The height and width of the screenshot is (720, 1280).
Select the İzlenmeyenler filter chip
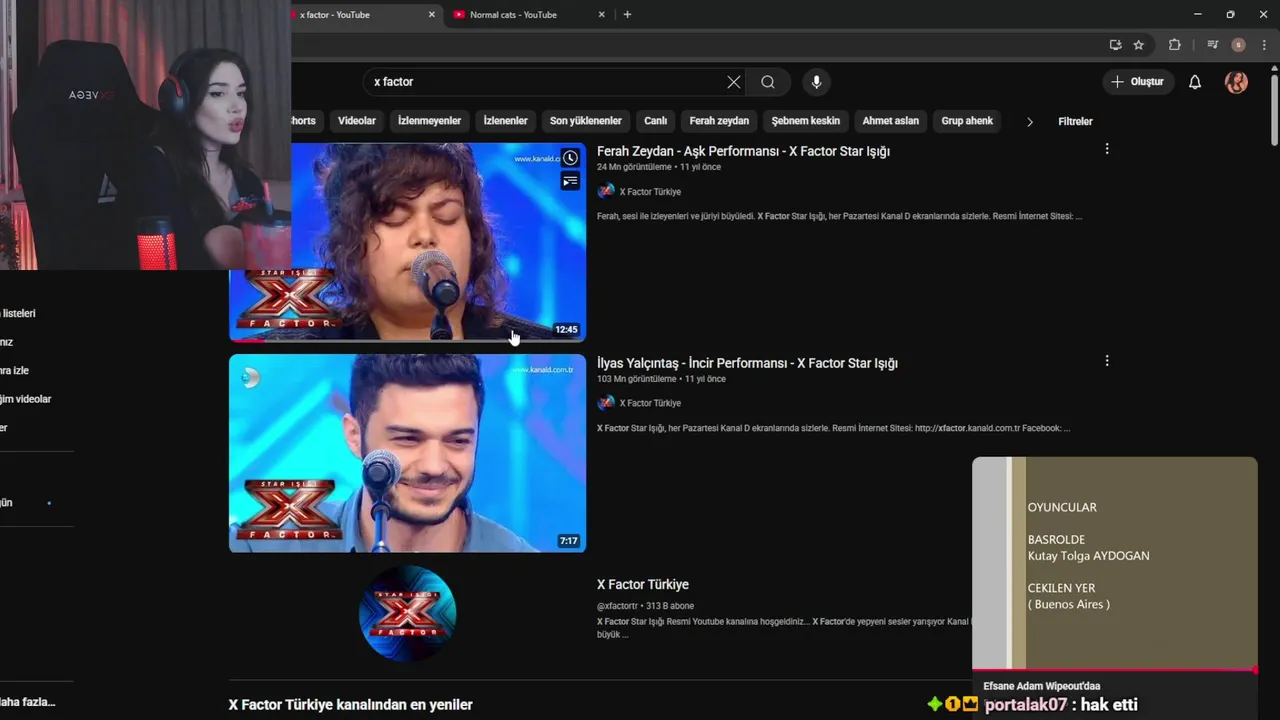[x=429, y=121]
